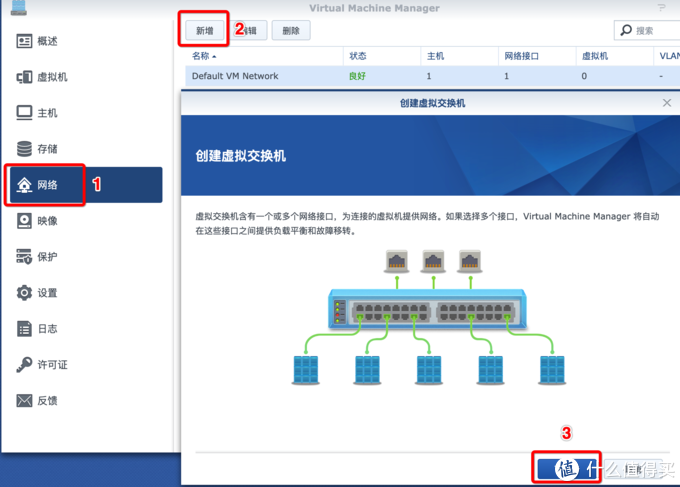Screen dimensions: 680x487
Task: Open the 反馈 feedback label
Action: pyautogui.click(x=47, y=401)
